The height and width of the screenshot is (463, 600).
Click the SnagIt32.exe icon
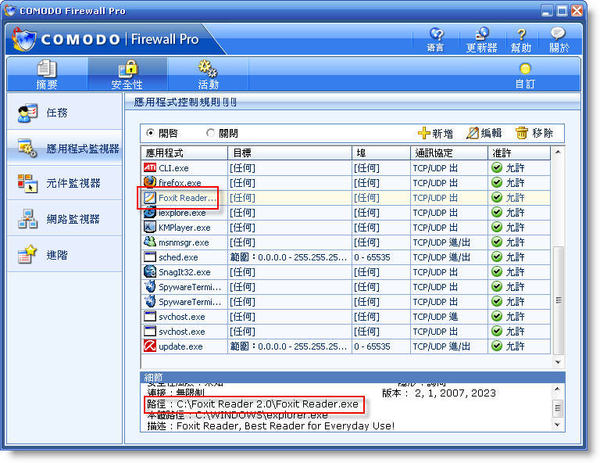coord(150,272)
